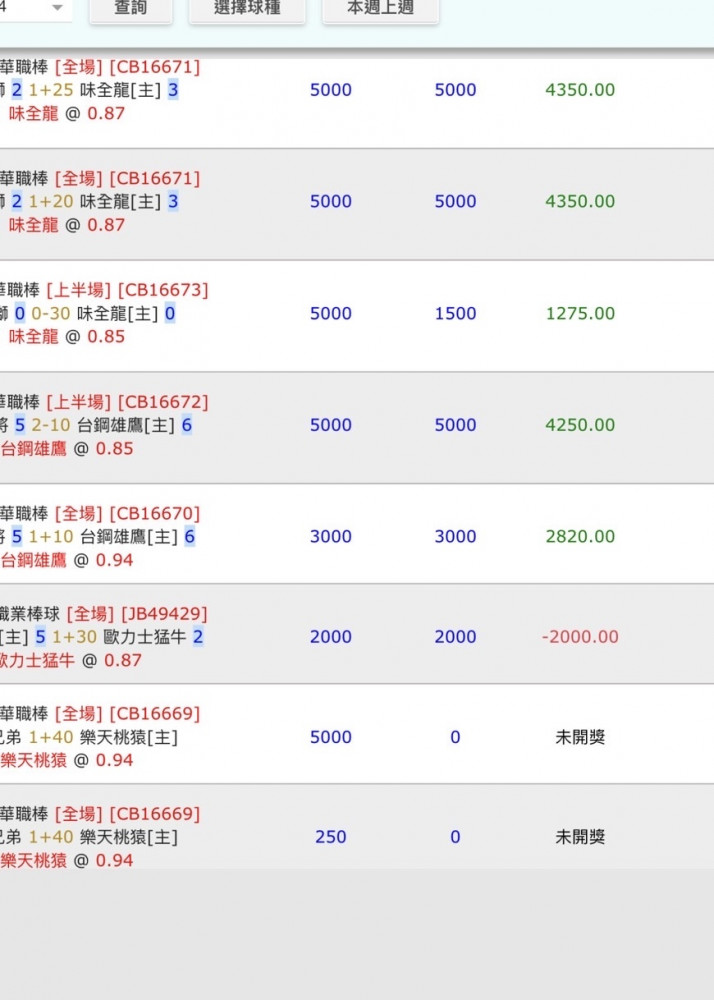The width and height of the screenshot is (714, 1000).
Task: Open the 選擇球種 button
Action: 247,9
